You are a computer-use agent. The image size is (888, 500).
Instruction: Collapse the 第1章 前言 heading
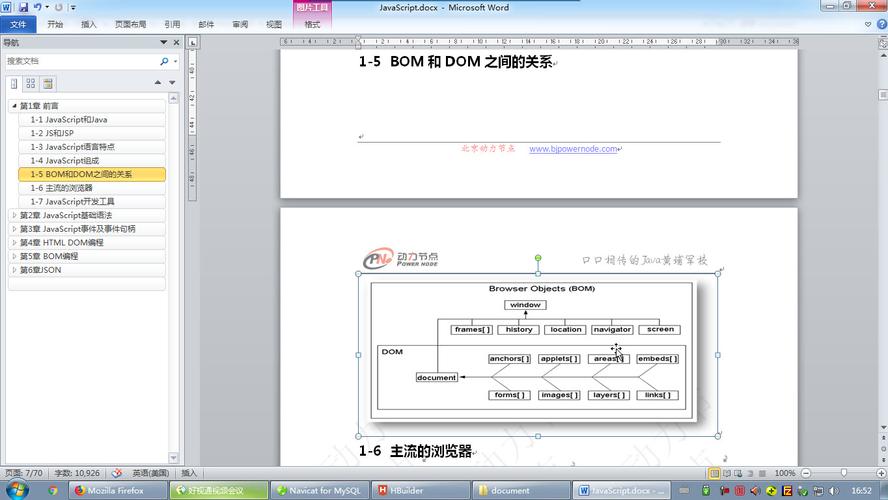point(14,106)
